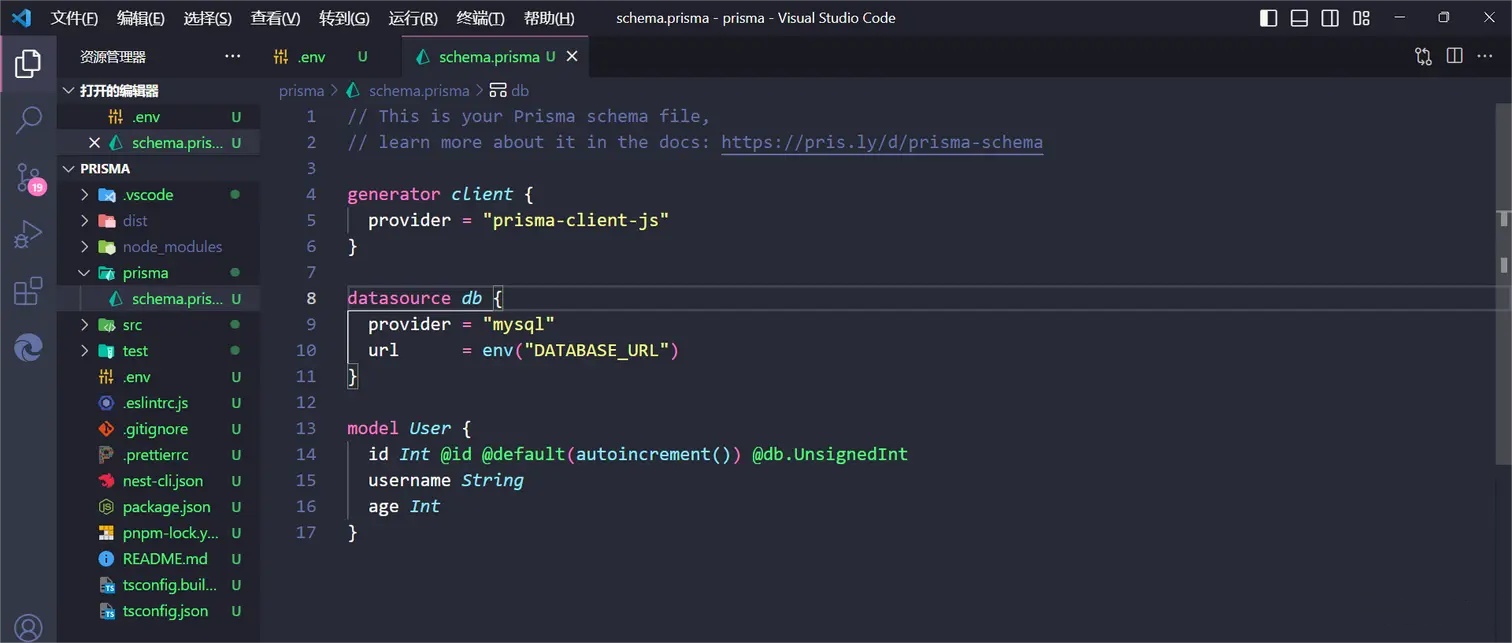
Task: Toggle the primary side bar layout button
Action: pyautogui.click(x=1268, y=18)
